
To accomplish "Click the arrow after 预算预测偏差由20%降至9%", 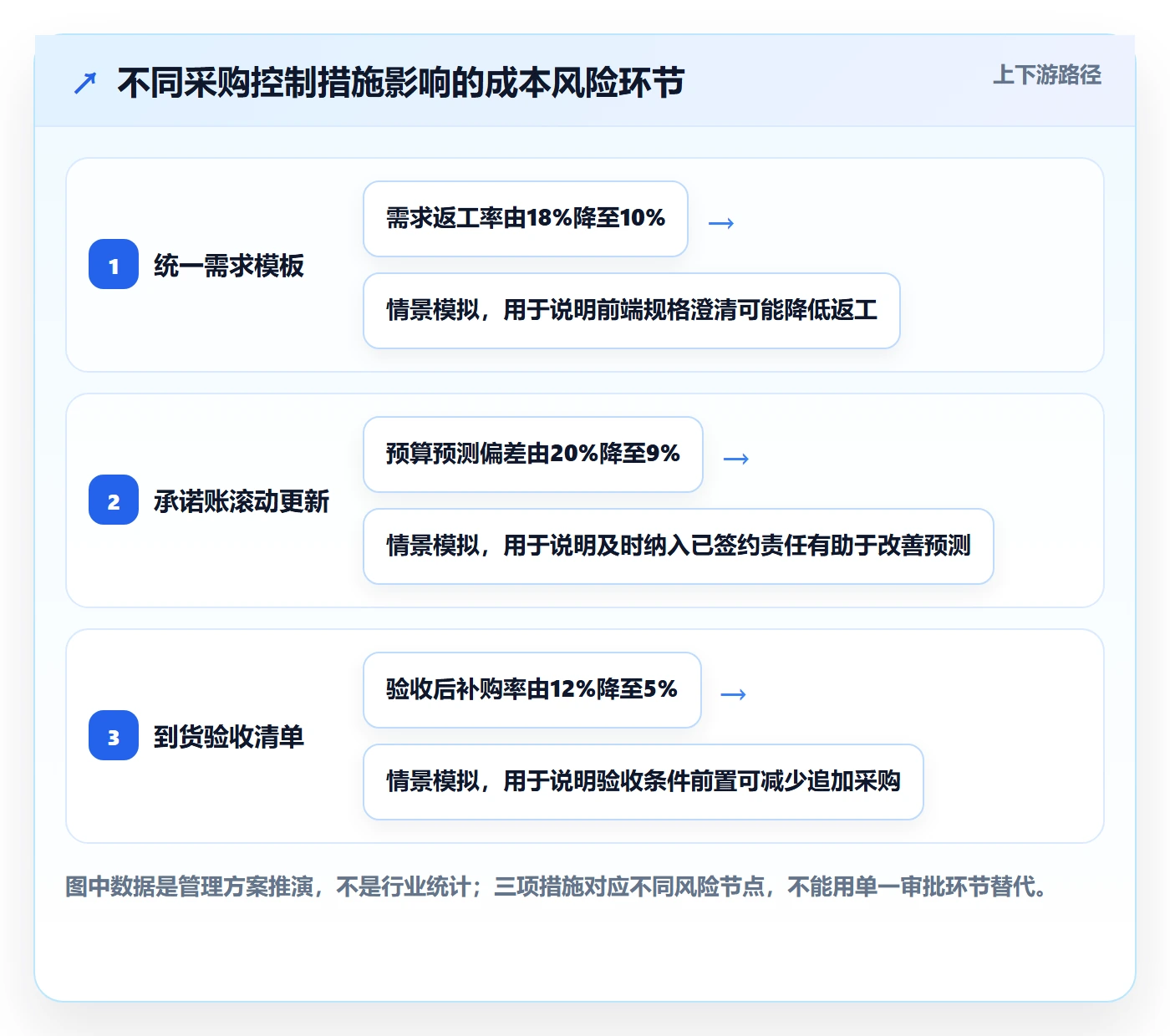I will pos(736,459).
